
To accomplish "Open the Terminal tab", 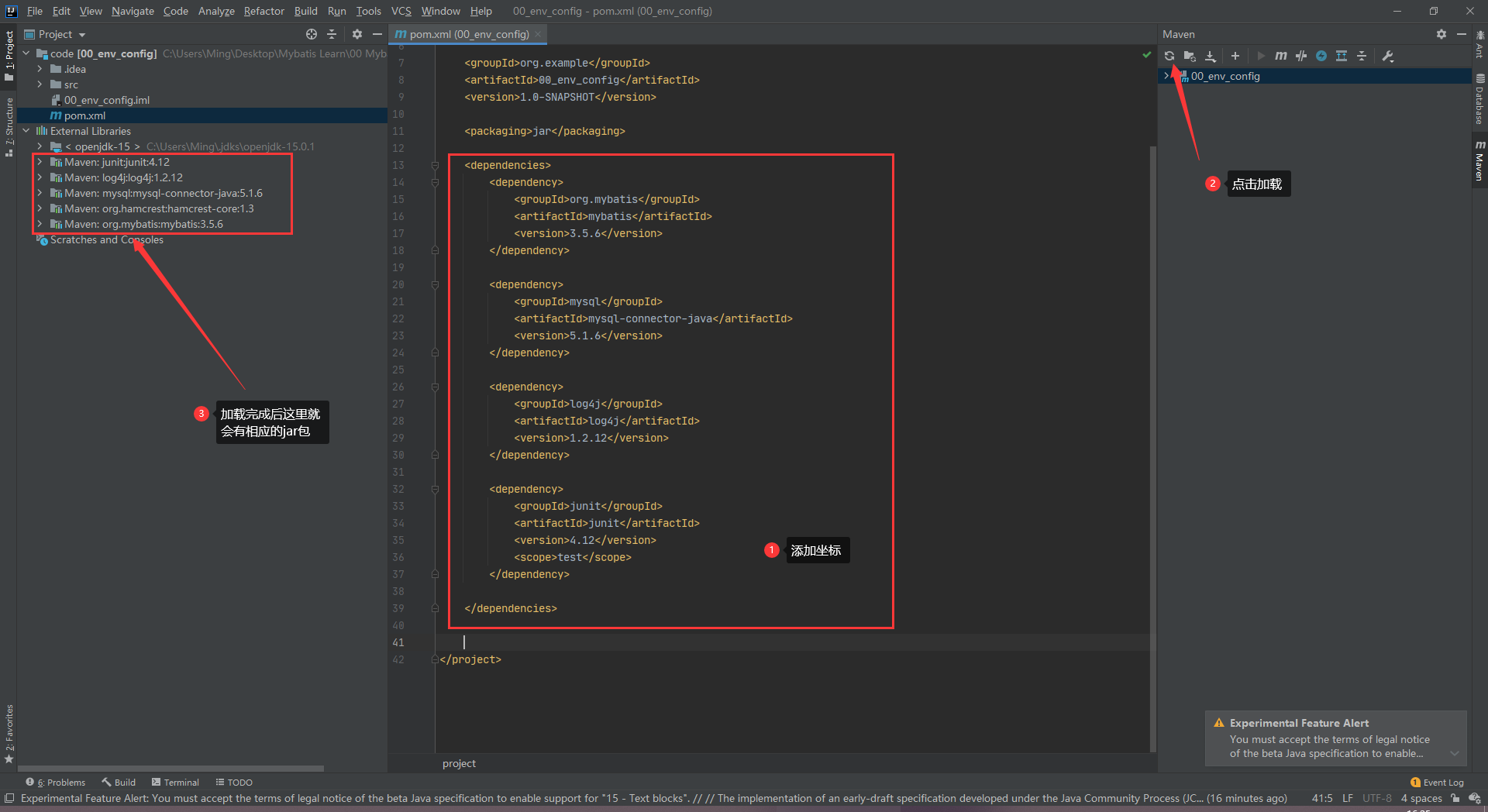I will (176, 783).
